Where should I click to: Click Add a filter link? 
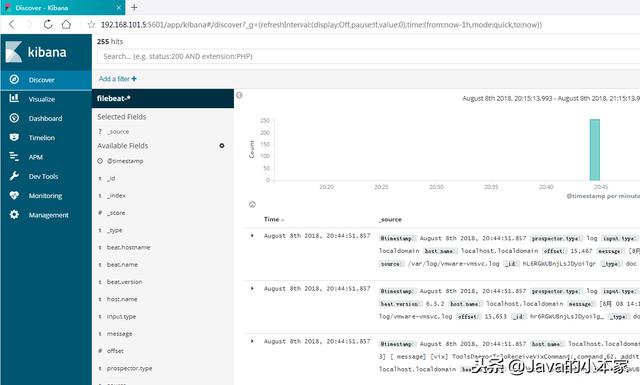(x=118, y=79)
